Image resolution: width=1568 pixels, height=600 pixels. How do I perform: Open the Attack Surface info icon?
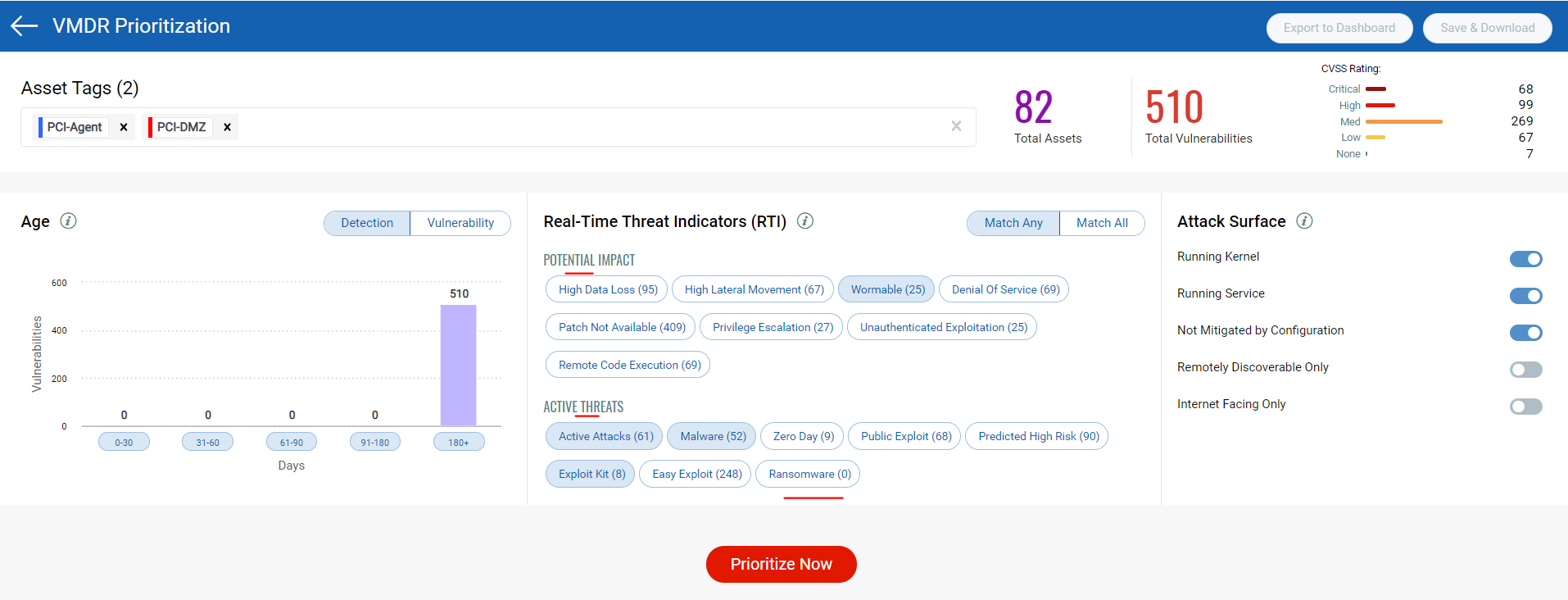pyautogui.click(x=1305, y=221)
